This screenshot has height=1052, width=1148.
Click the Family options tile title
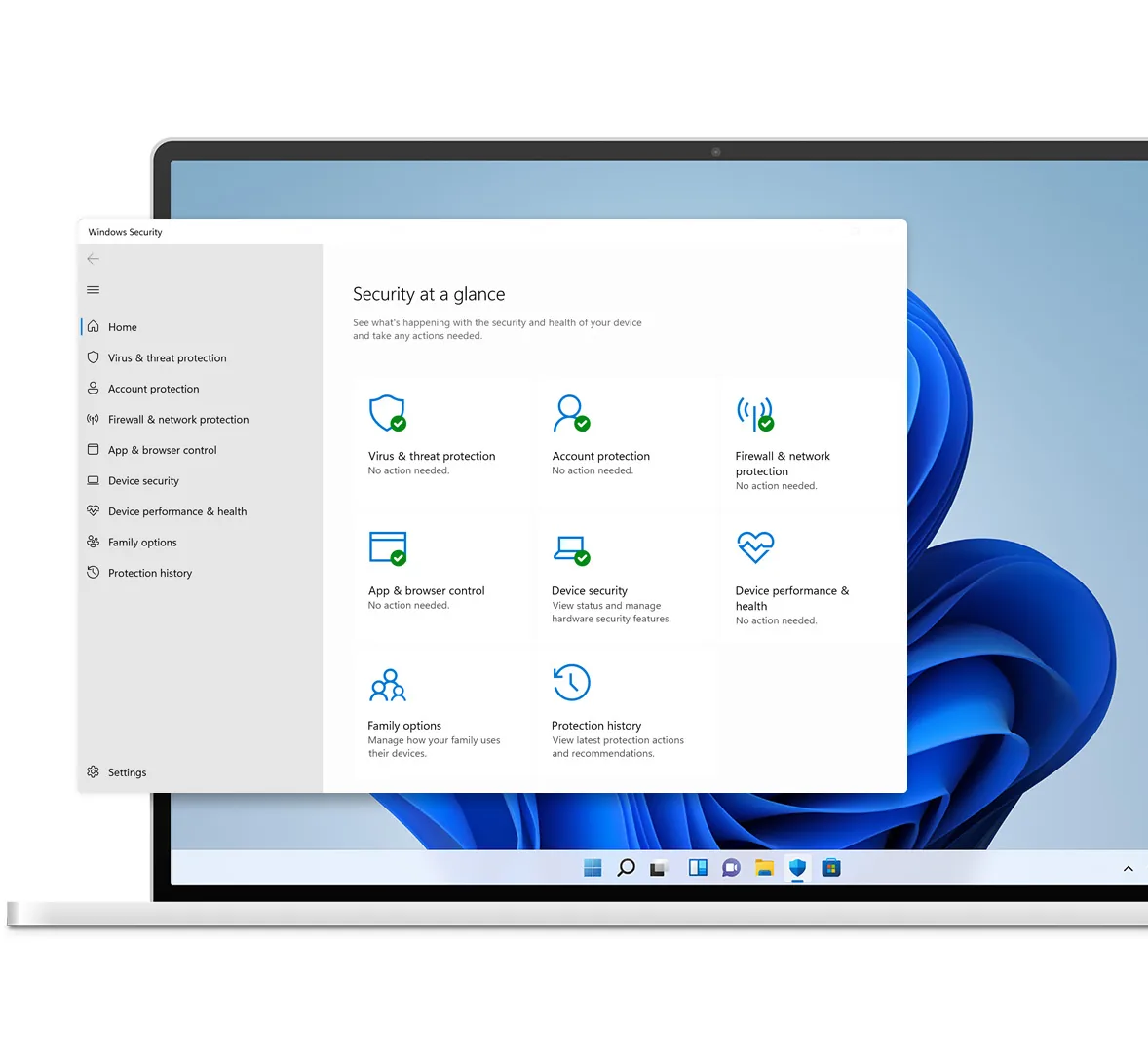pyautogui.click(x=404, y=725)
